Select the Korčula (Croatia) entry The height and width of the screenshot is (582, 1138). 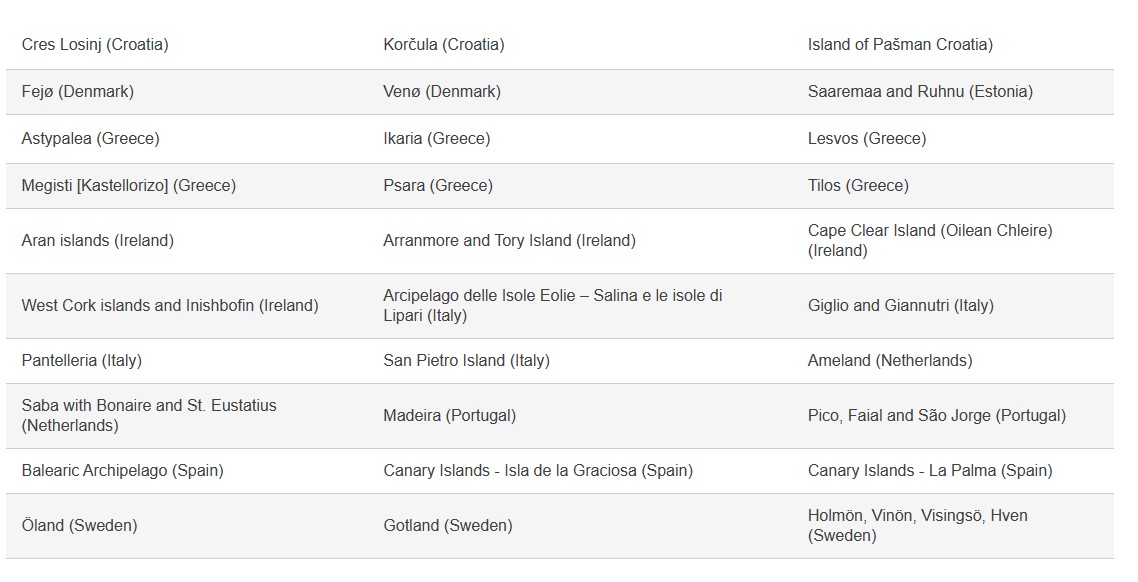443,45
